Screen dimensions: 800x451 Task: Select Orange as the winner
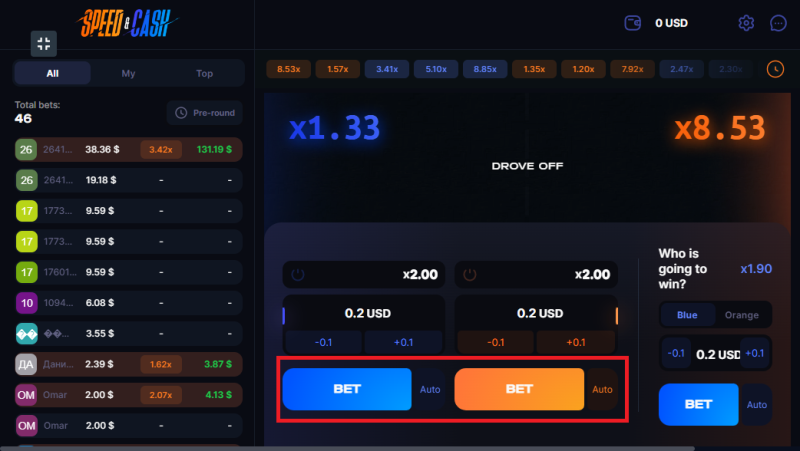[x=742, y=315]
